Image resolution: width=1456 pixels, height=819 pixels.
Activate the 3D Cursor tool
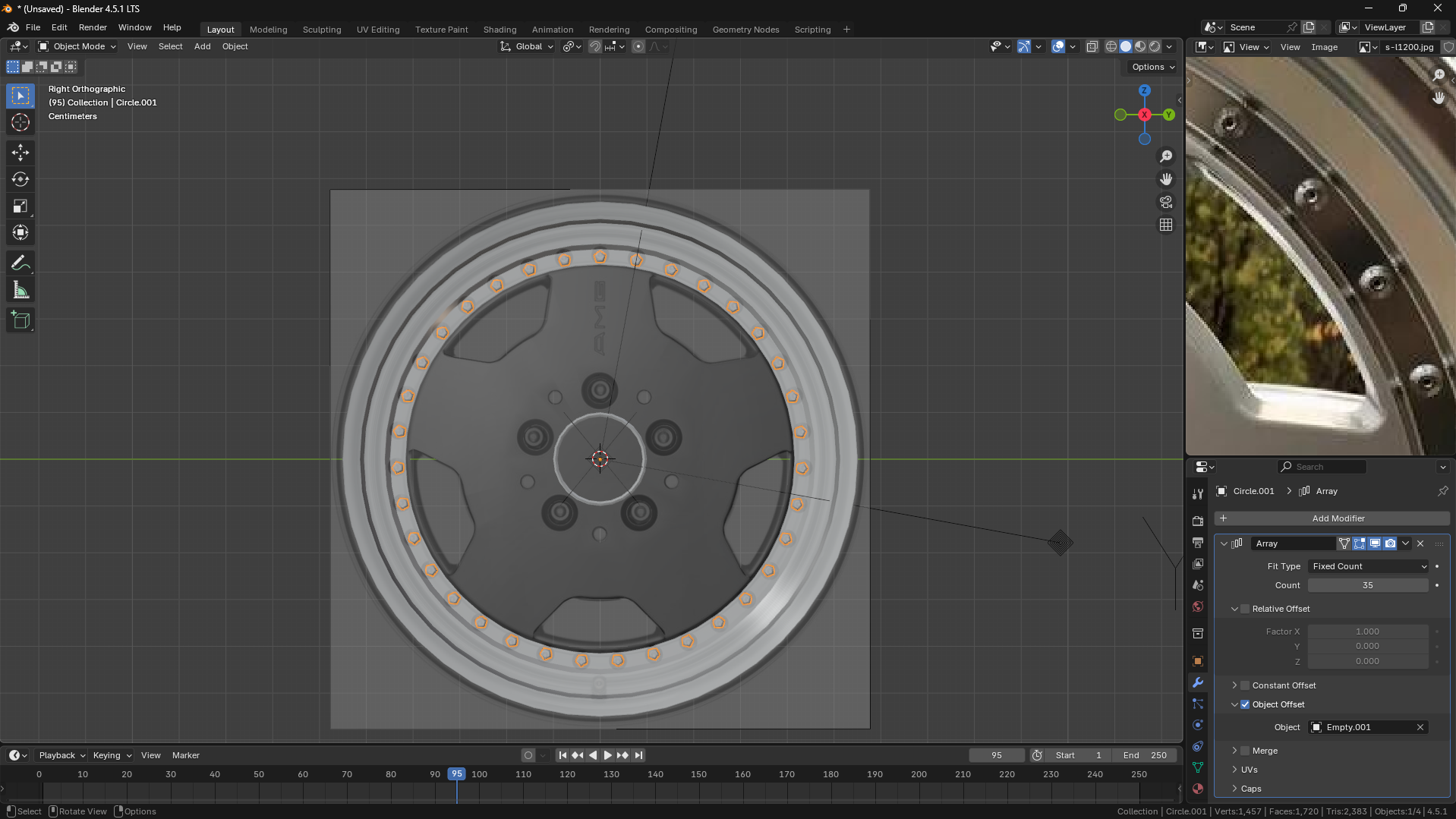[20, 122]
